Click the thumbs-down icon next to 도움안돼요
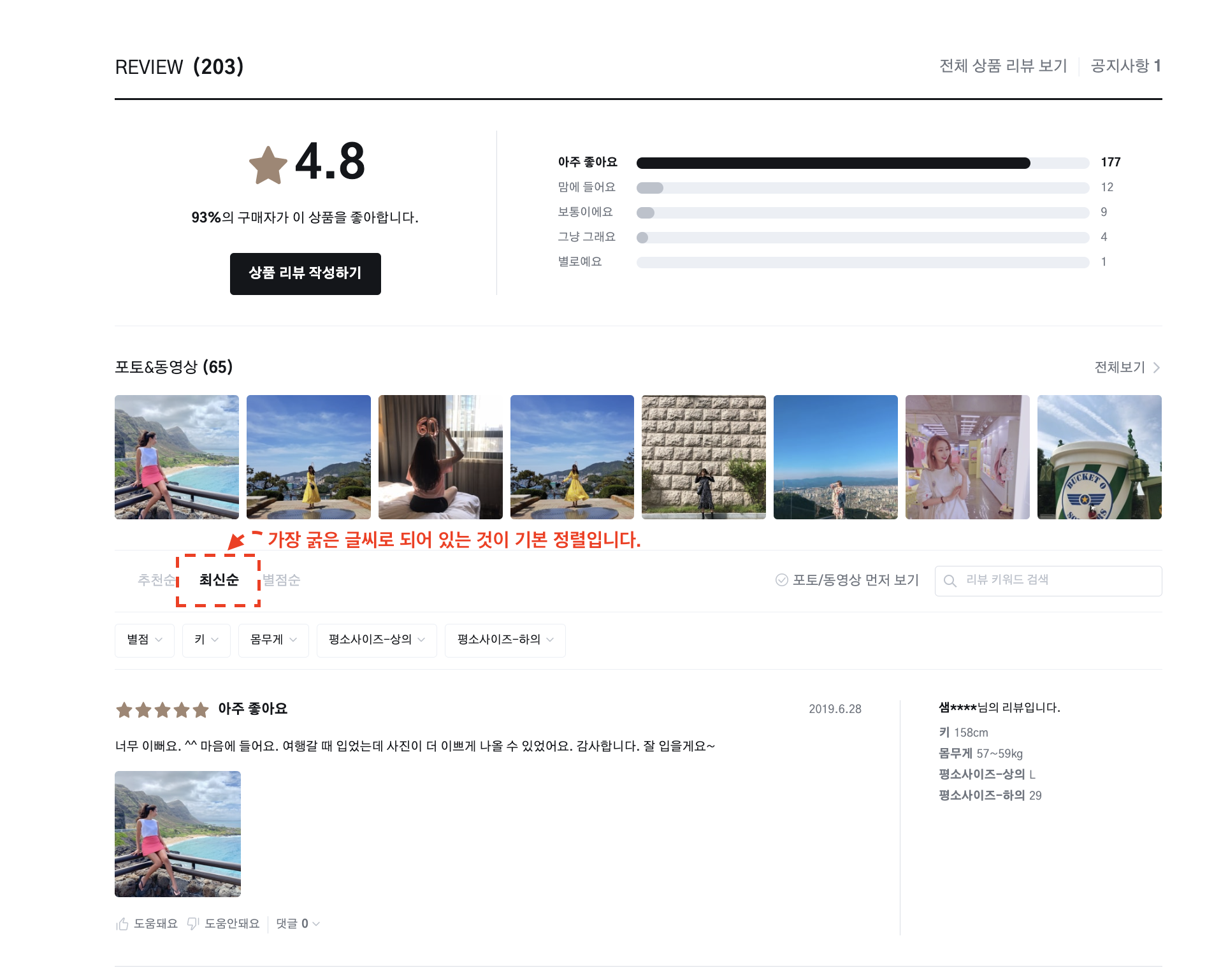1221x980 pixels. [x=193, y=924]
